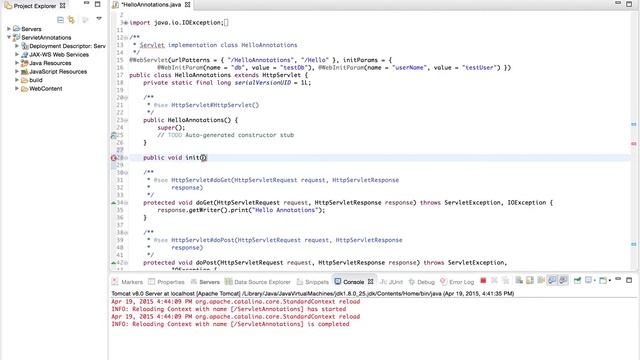Screen dimensions: 640x360
Task: Expand Java Resources node
Action: 17,63
